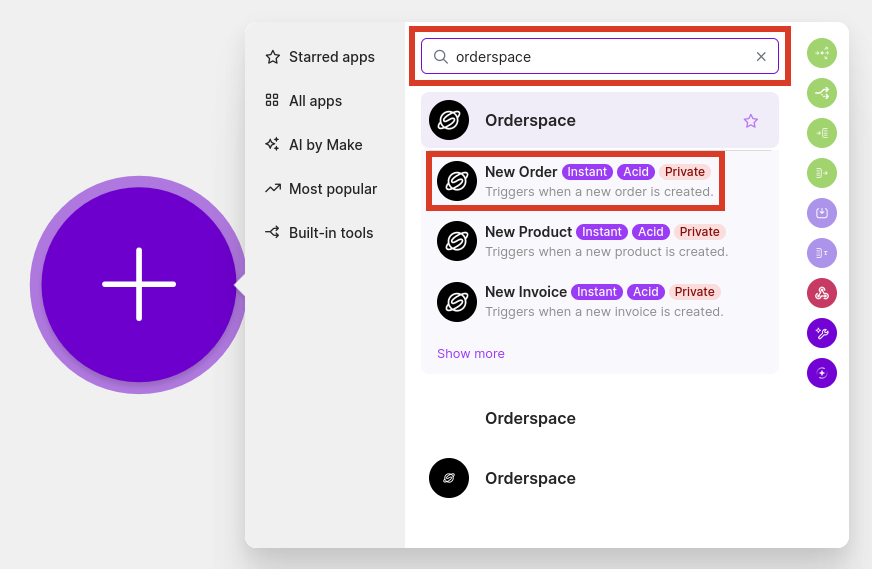Click the New Product module icon
This screenshot has width=872, height=569.
[x=457, y=241]
